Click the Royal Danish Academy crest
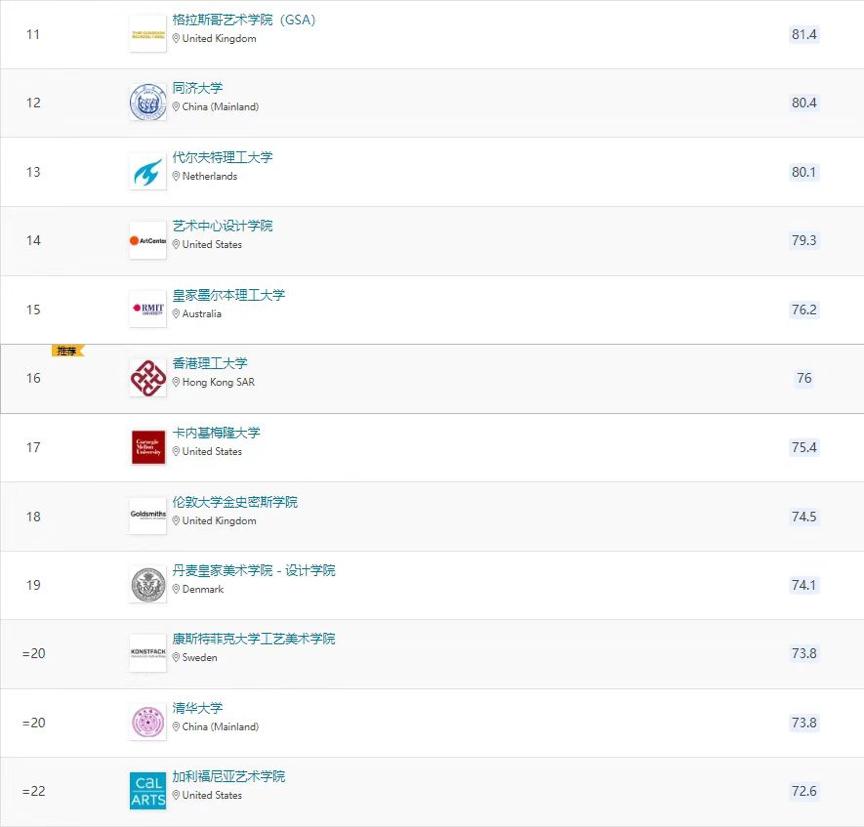 148,585
